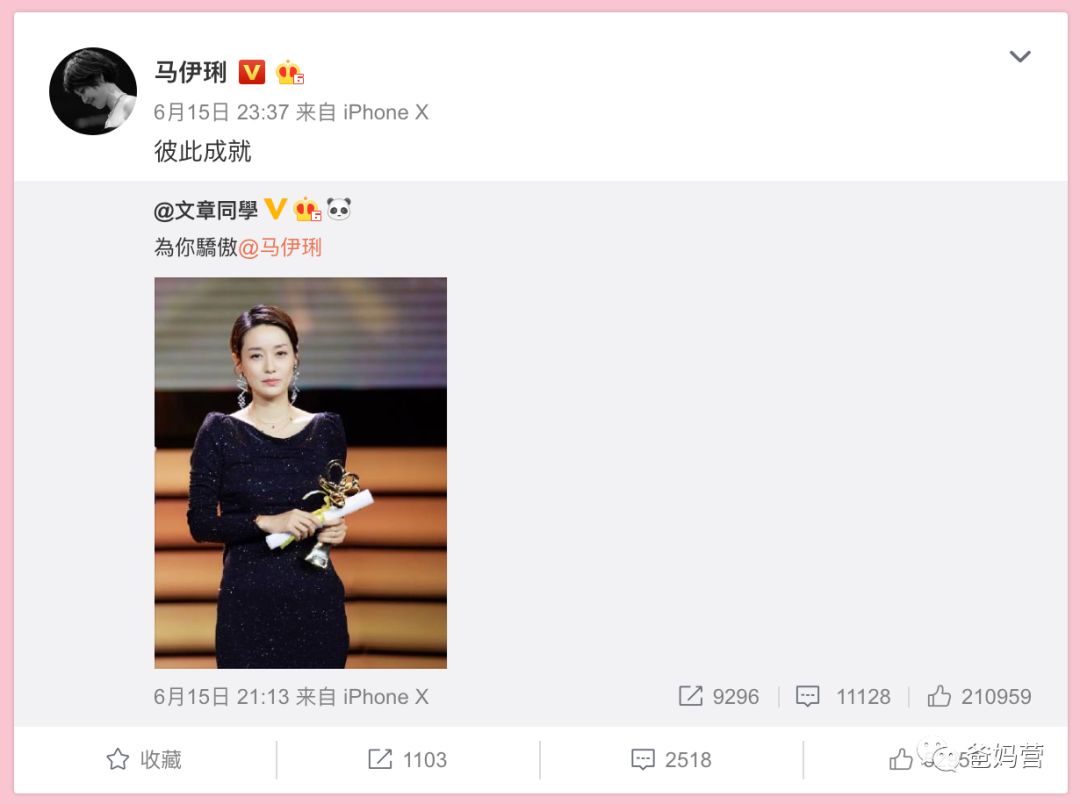Click the orange V verified badge beside 马伊琍
The height and width of the screenshot is (804, 1080).
[251, 72]
